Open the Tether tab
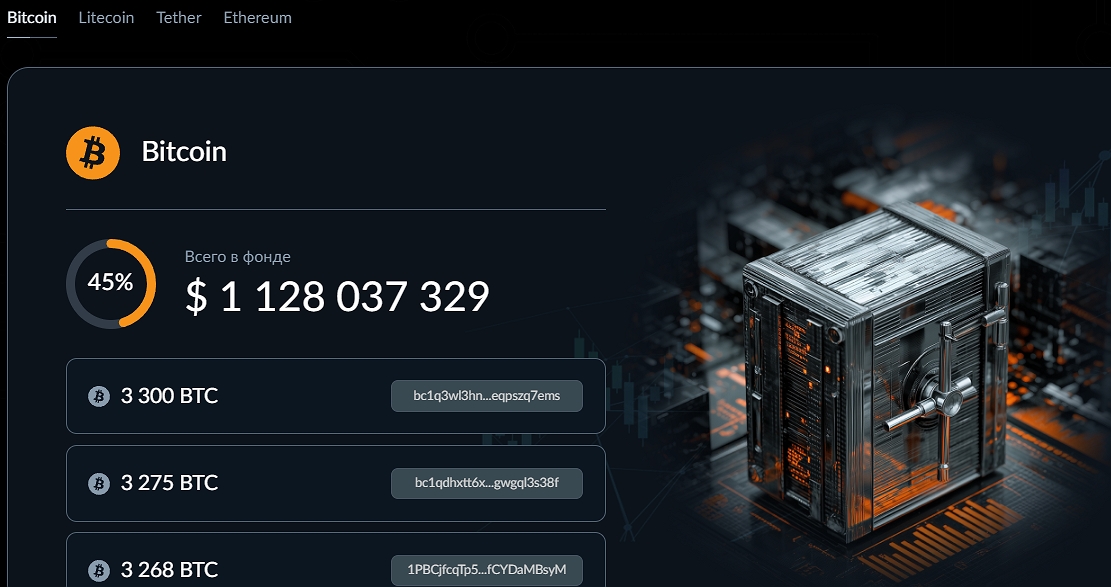This screenshot has height=587, width=1111. (179, 18)
